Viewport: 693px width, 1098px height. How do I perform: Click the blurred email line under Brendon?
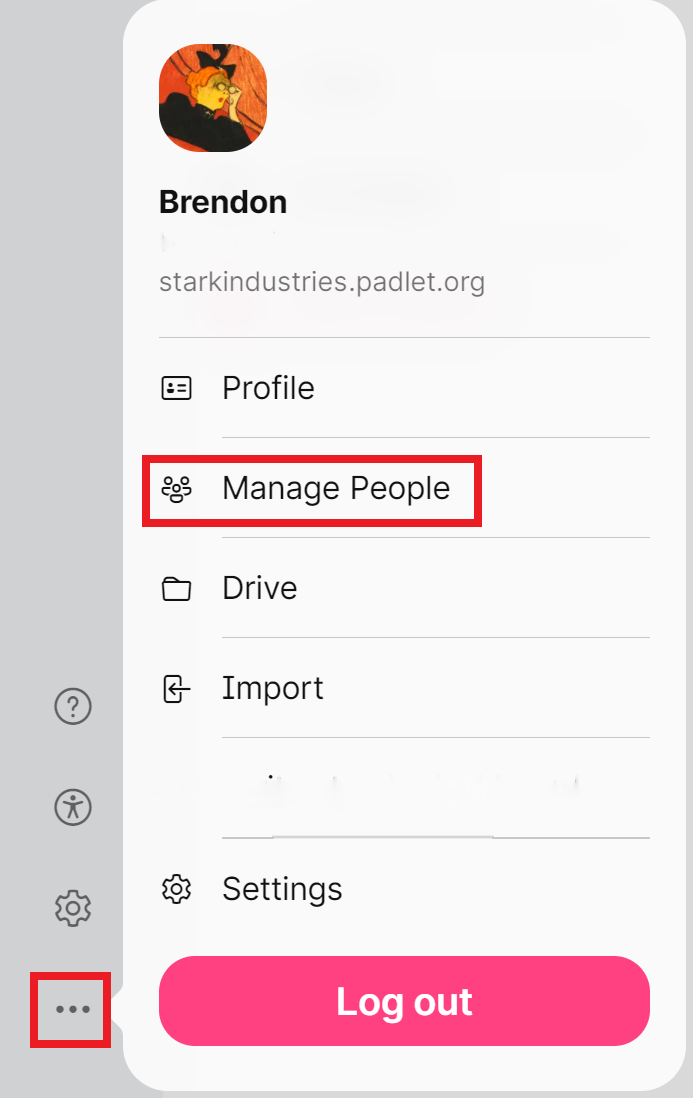click(x=231, y=244)
